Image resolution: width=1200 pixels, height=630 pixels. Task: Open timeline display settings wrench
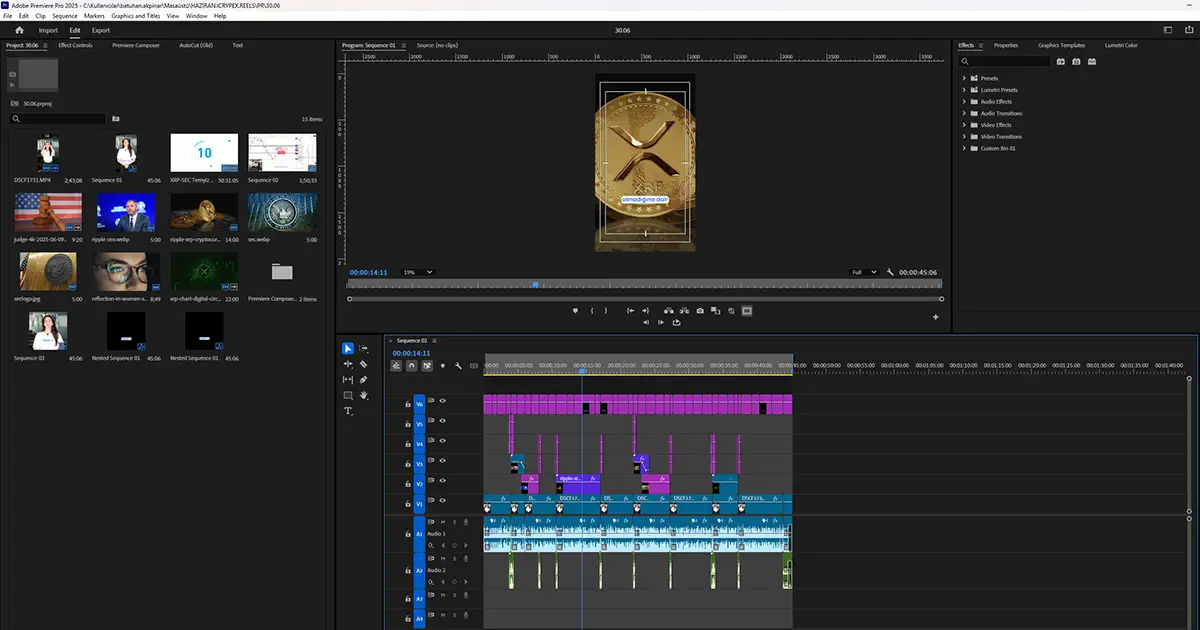click(458, 366)
